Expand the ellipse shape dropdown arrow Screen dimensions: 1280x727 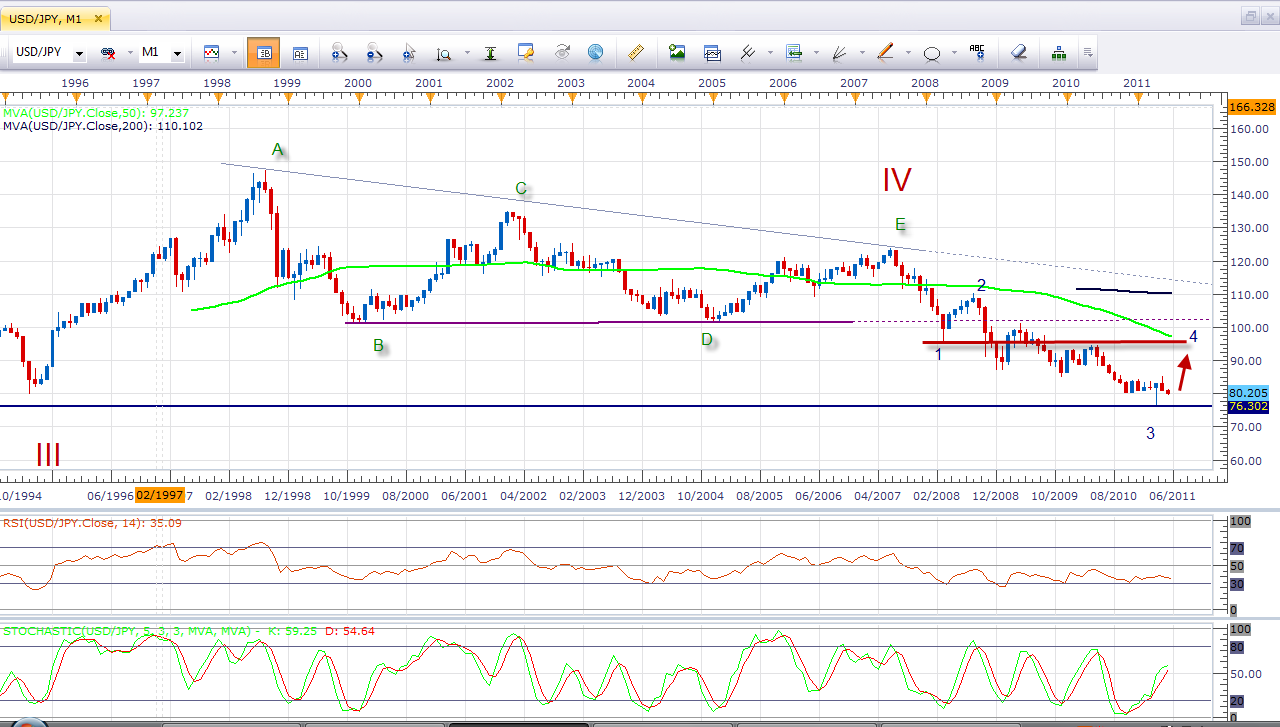tap(953, 53)
